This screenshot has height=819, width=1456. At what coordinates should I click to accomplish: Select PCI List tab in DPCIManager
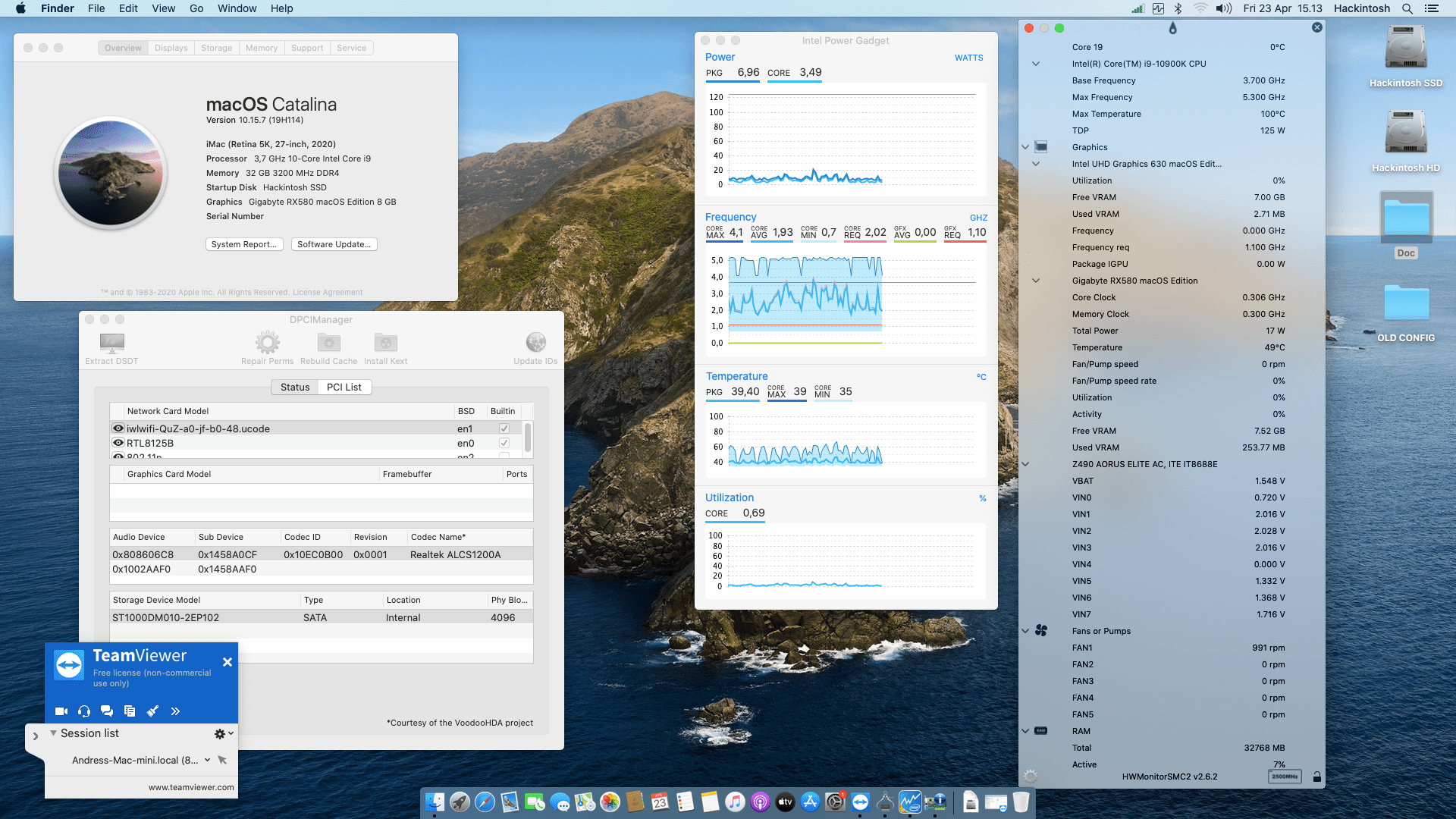(344, 387)
